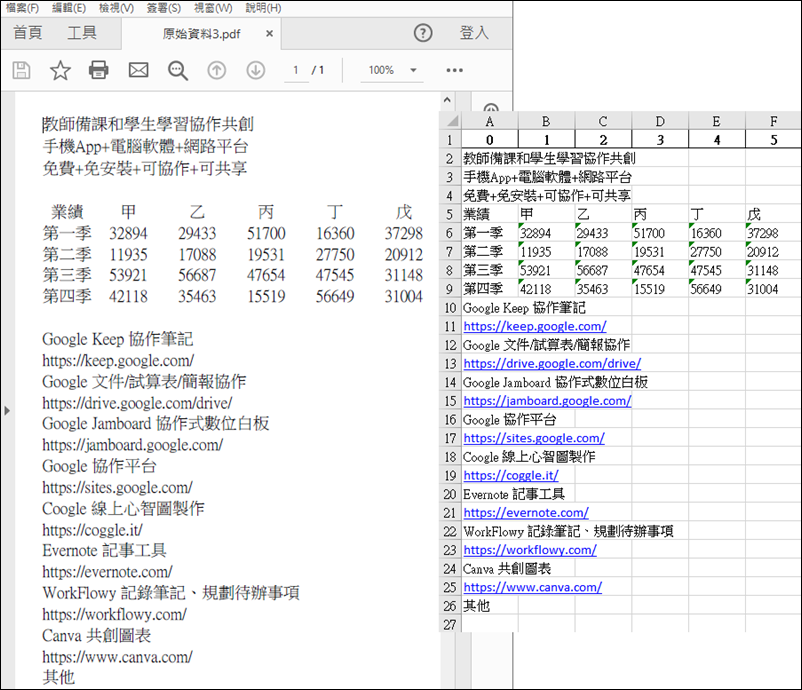Viewport: 802px width, 690px height.
Task: Open the sites.google.com link in Excel
Action: point(534,438)
